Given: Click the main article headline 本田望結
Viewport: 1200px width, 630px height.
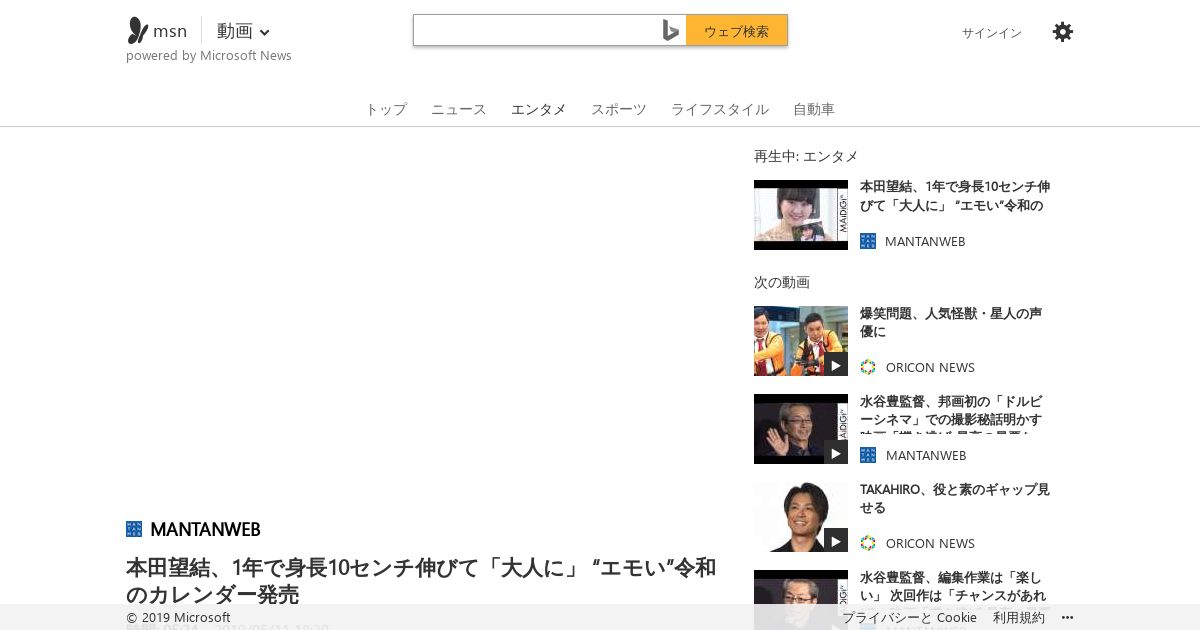Looking at the screenshot, I should click(x=421, y=581).
